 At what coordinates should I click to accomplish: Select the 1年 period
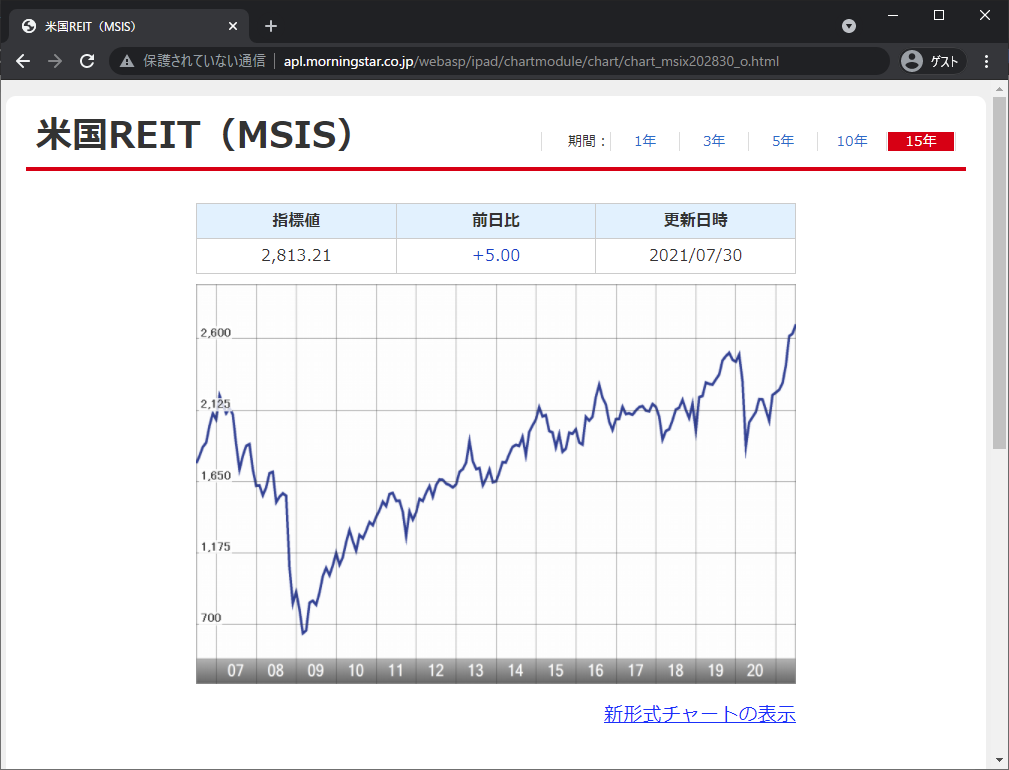645,141
